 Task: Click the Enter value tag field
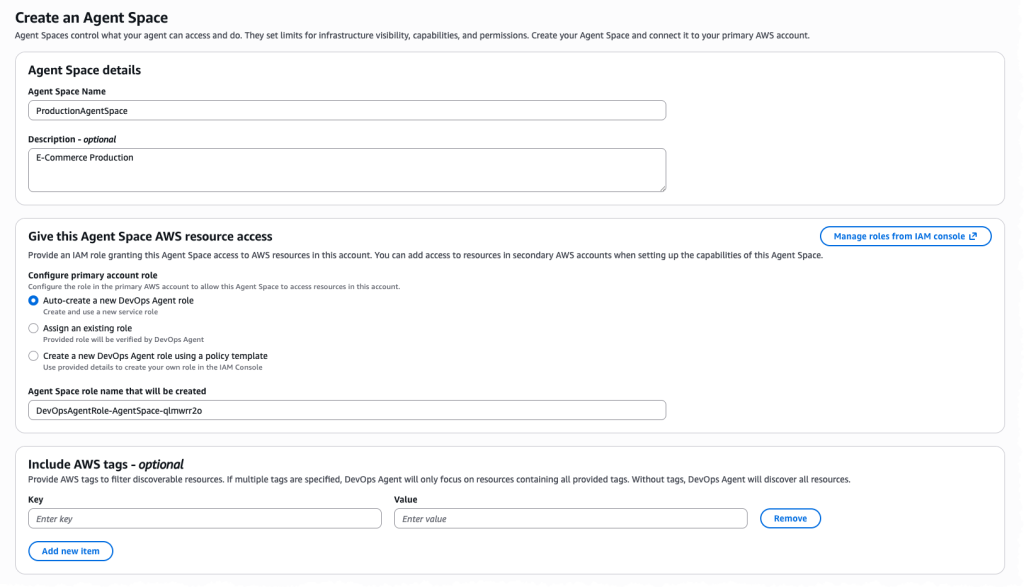click(x=570, y=518)
